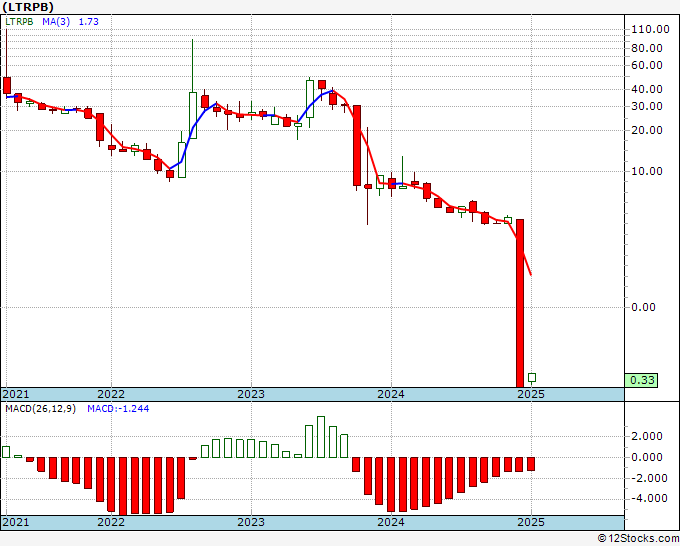The height and width of the screenshot is (546, 680).
Task: Click the tallest green MACD bar in 2023
Action: coord(321,437)
